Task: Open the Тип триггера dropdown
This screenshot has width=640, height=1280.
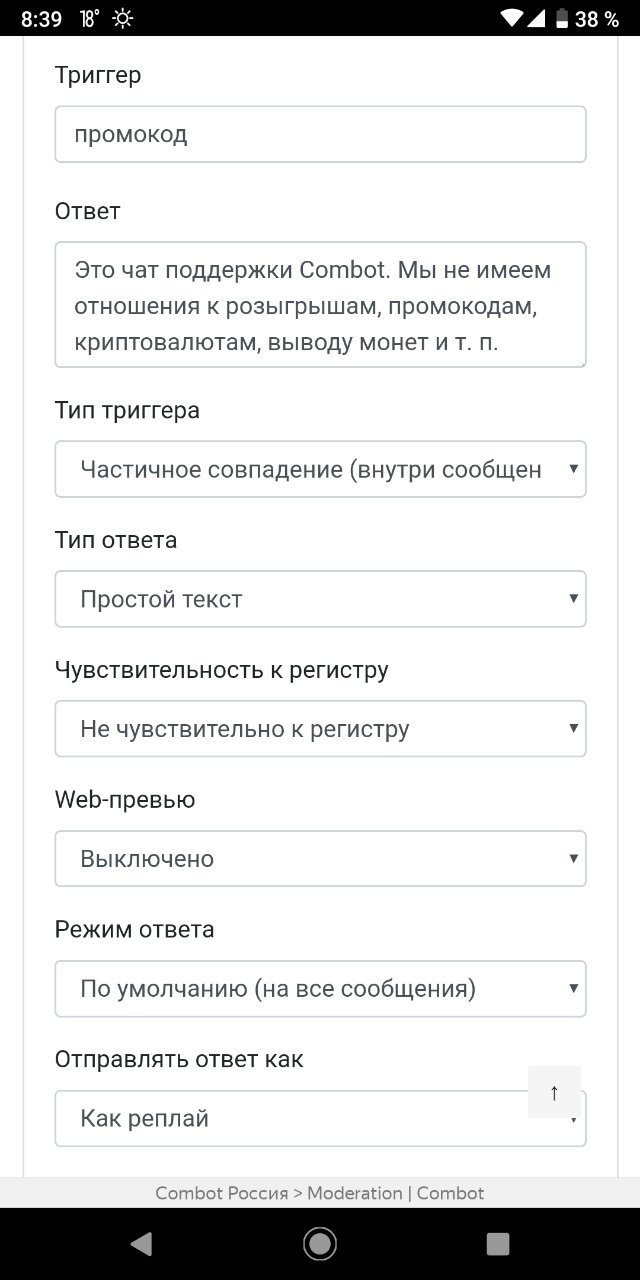Action: click(x=320, y=469)
